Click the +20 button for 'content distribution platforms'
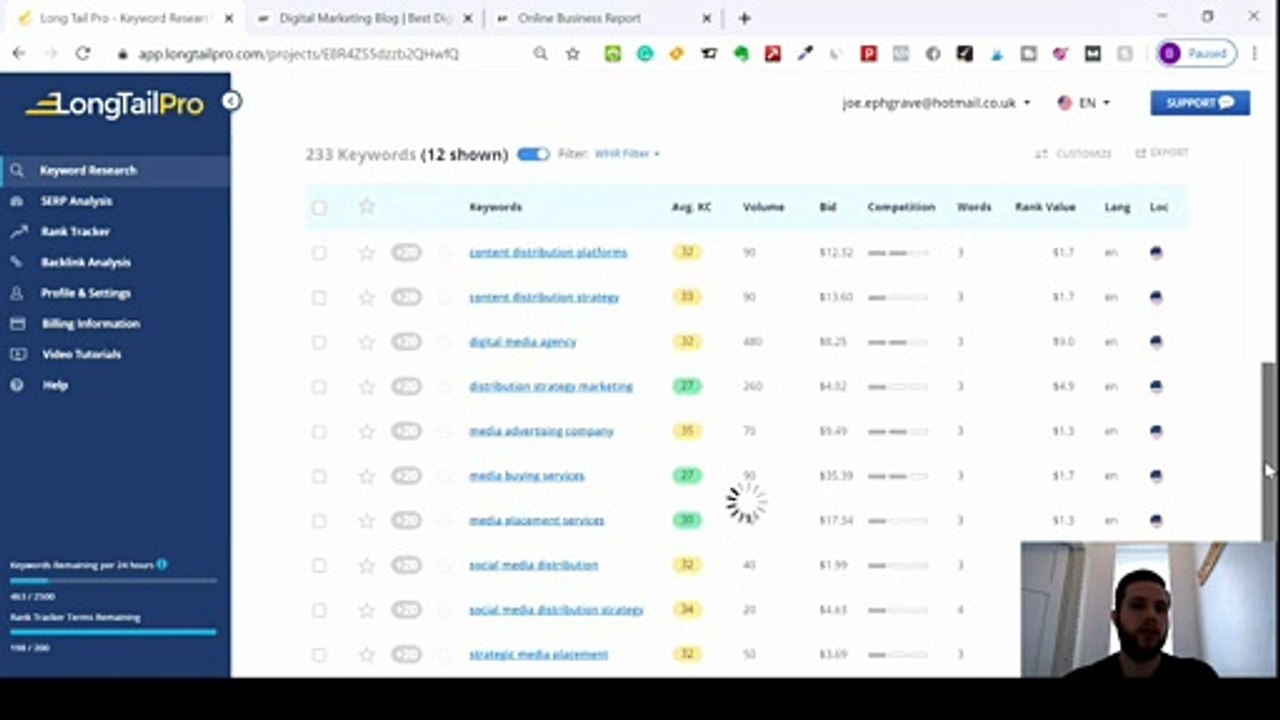Viewport: 1280px width, 720px height. point(406,253)
